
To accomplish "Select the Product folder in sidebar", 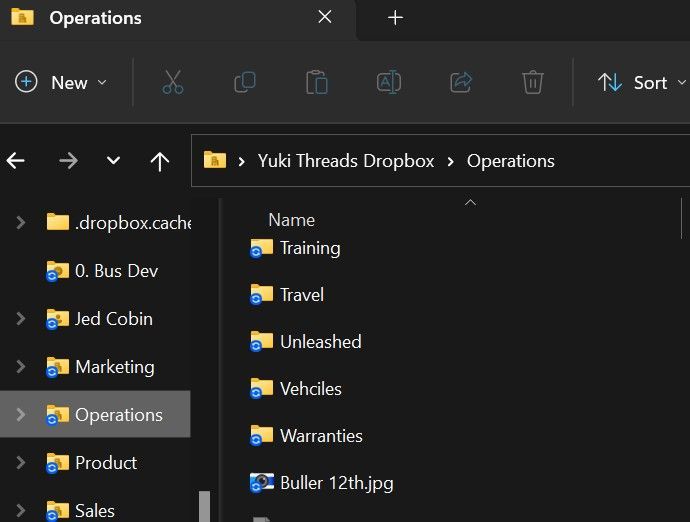I will (105, 463).
